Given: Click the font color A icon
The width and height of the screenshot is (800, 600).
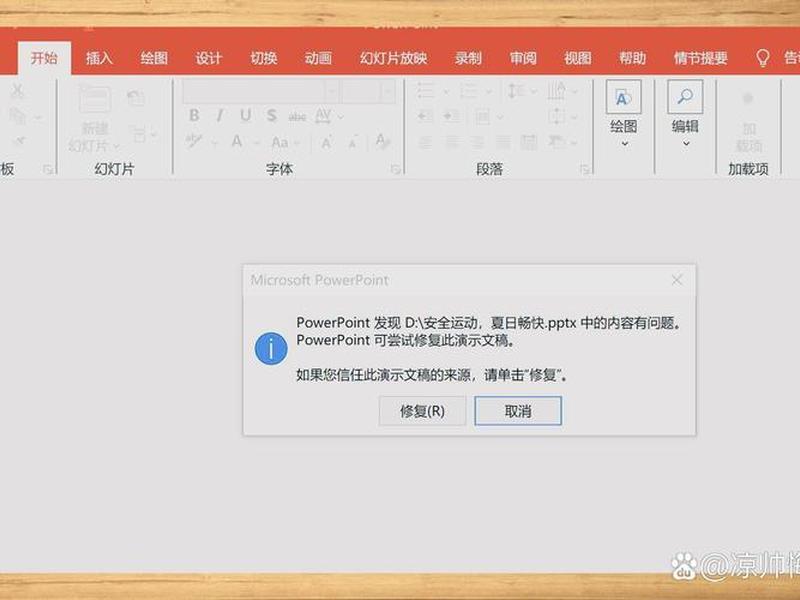Looking at the screenshot, I should point(237,141).
